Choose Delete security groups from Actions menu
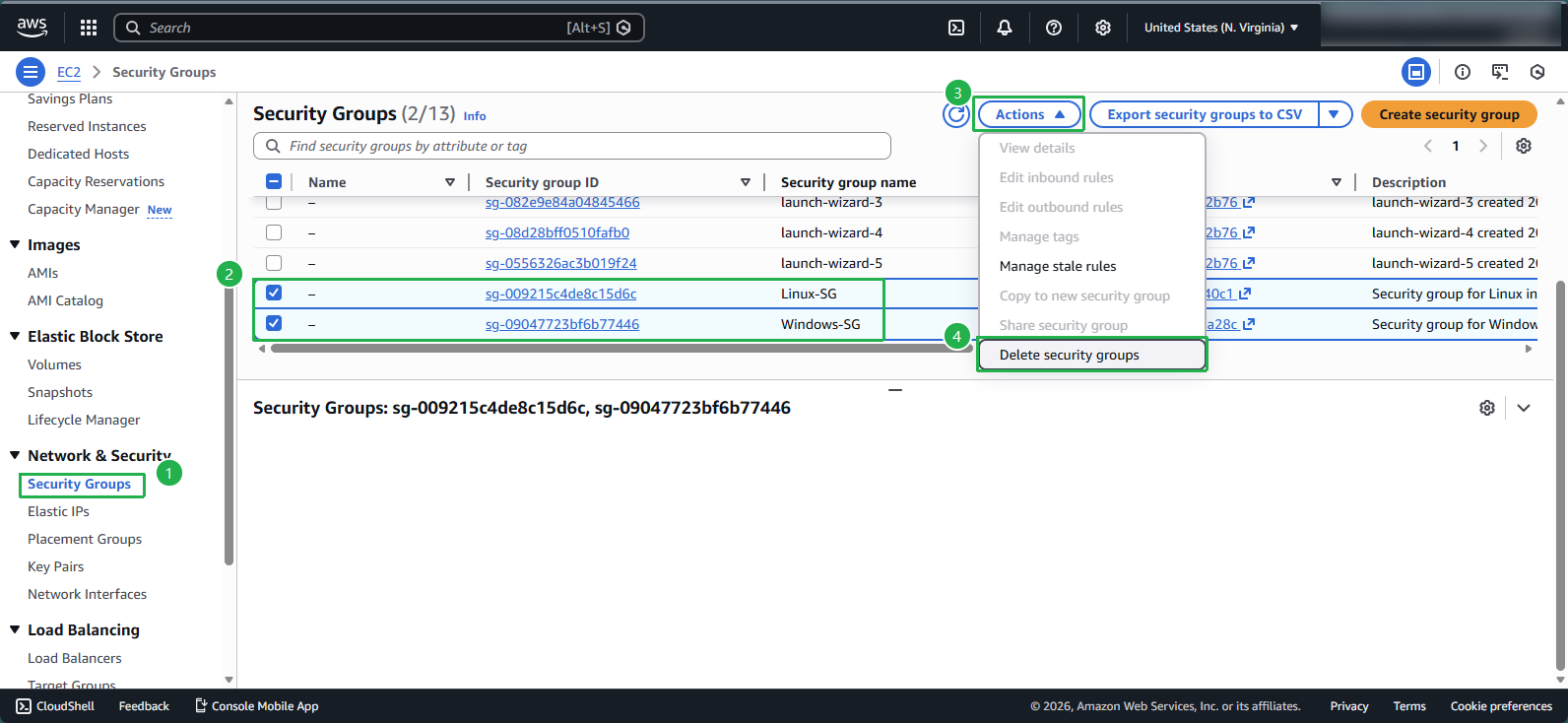Viewport: 1568px width, 723px height. point(1069,355)
